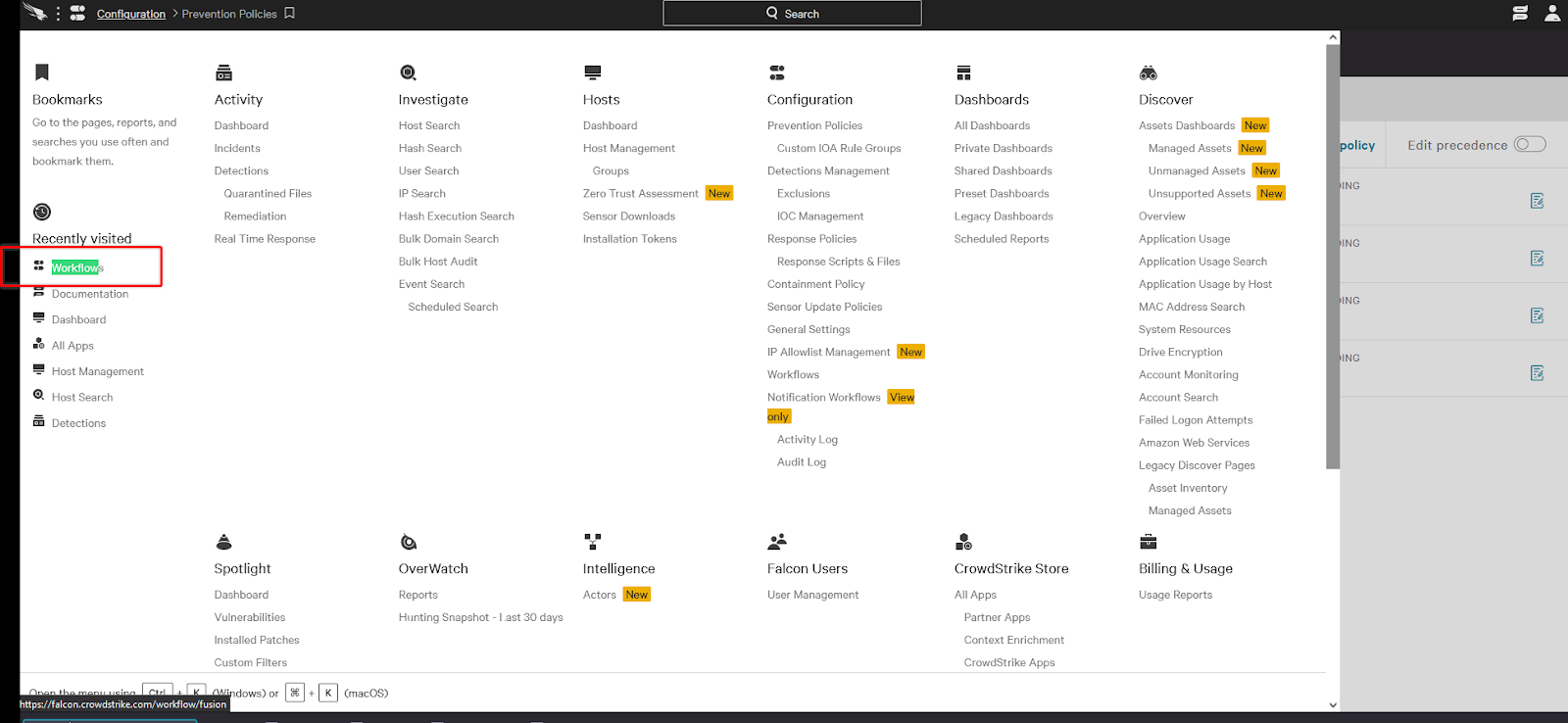Viewport: 1568px width, 723px height.
Task: Open Prevention Policies under Configuration
Action: (x=815, y=125)
